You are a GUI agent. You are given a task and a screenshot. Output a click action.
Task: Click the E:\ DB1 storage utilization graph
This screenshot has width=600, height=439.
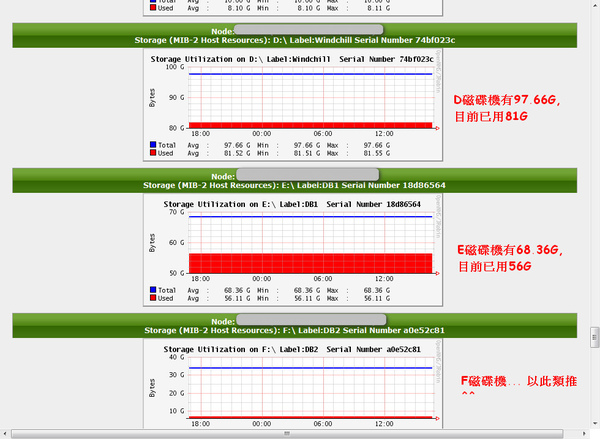(293, 250)
